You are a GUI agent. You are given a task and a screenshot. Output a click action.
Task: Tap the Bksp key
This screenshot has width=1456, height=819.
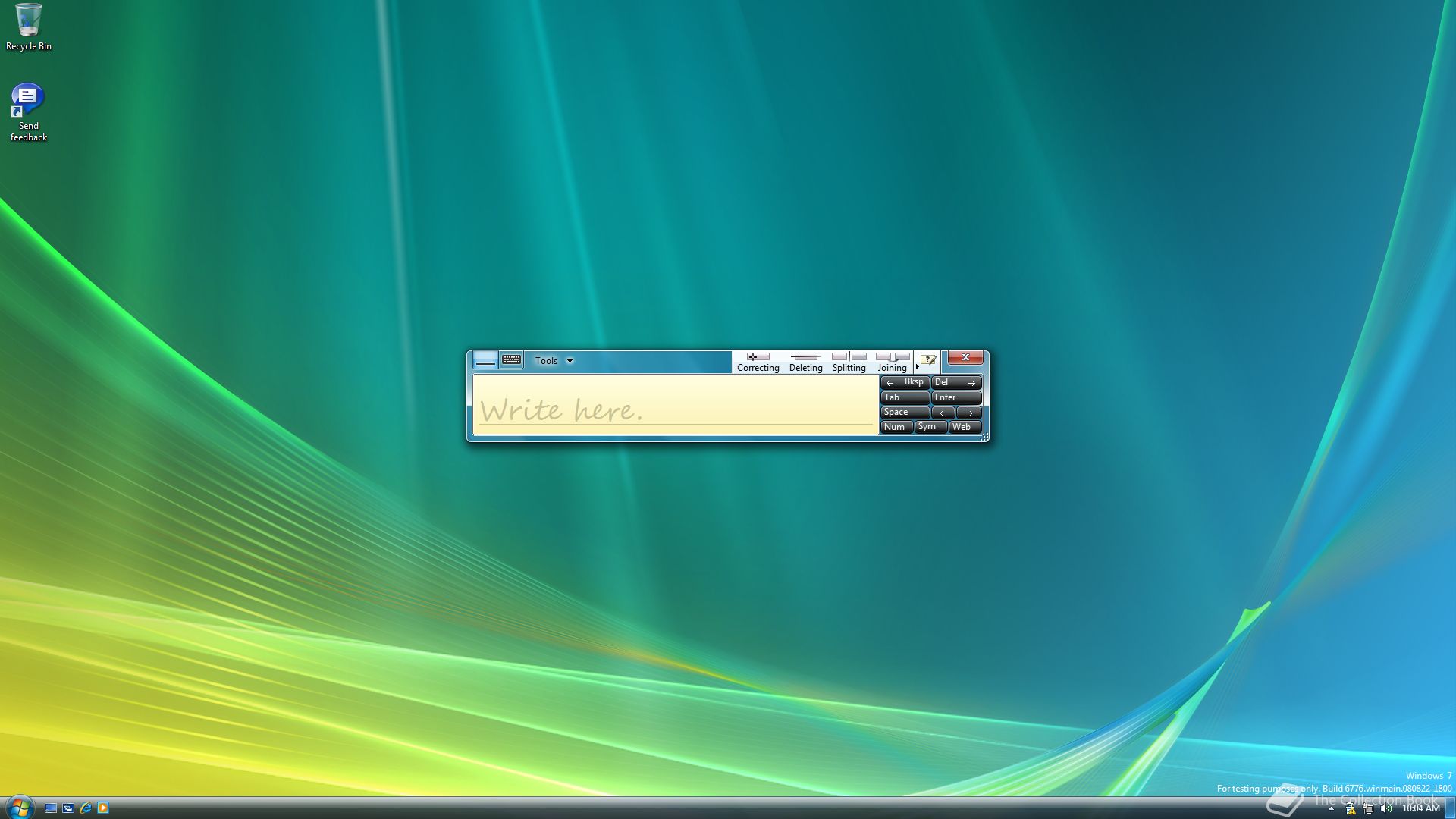click(x=905, y=382)
